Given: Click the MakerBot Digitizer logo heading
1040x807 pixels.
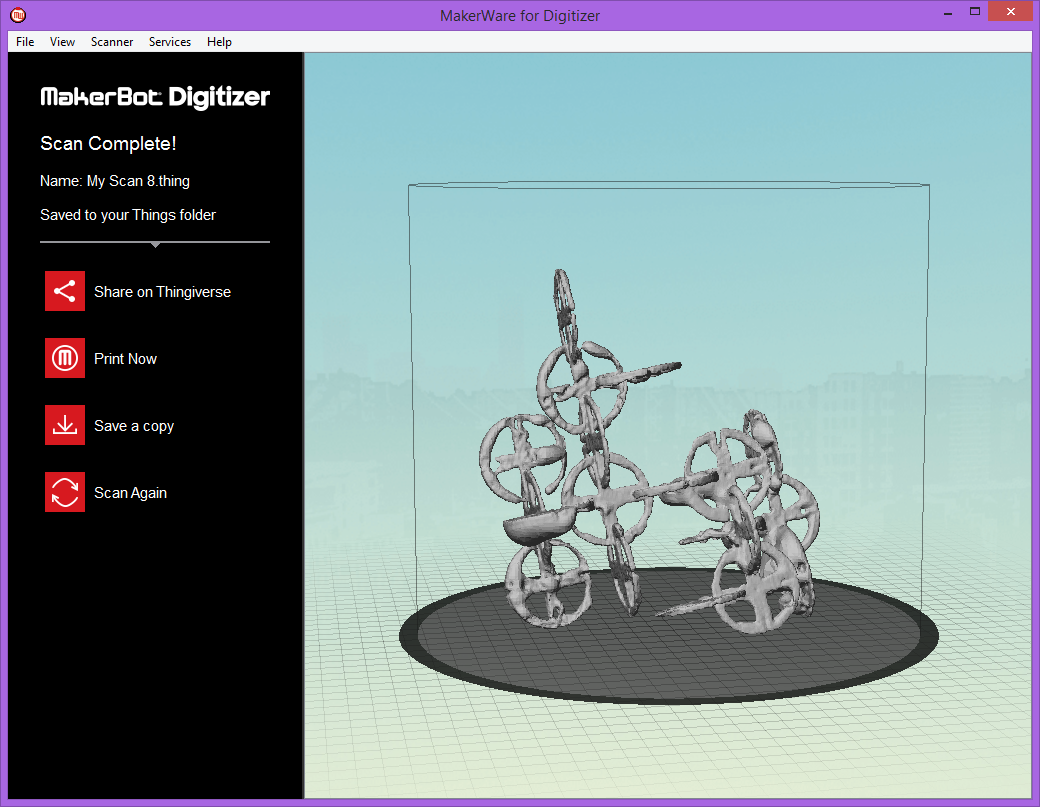Looking at the screenshot, I should [155, 97].
